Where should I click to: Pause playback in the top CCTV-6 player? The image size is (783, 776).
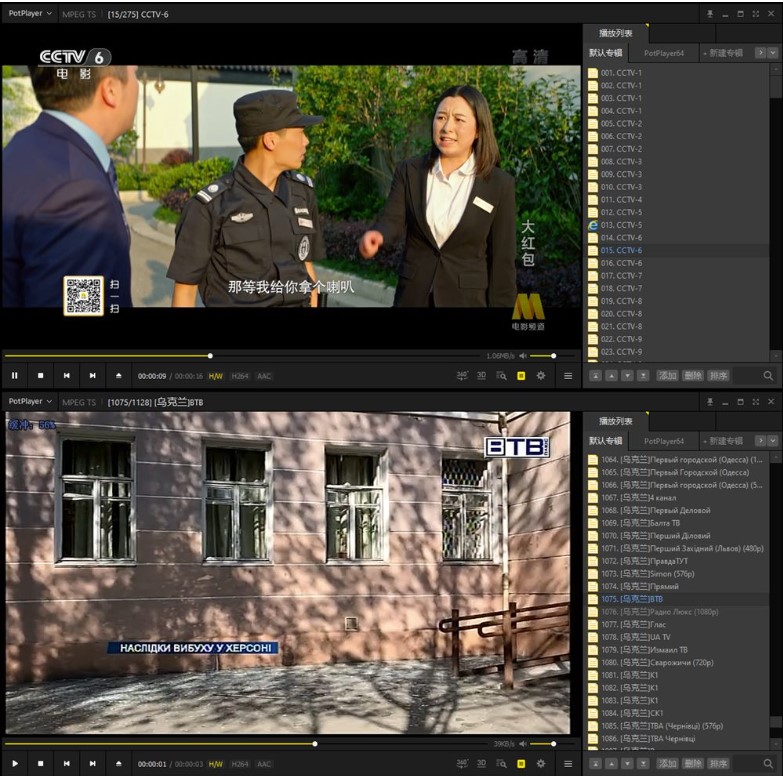coord(15,376)
